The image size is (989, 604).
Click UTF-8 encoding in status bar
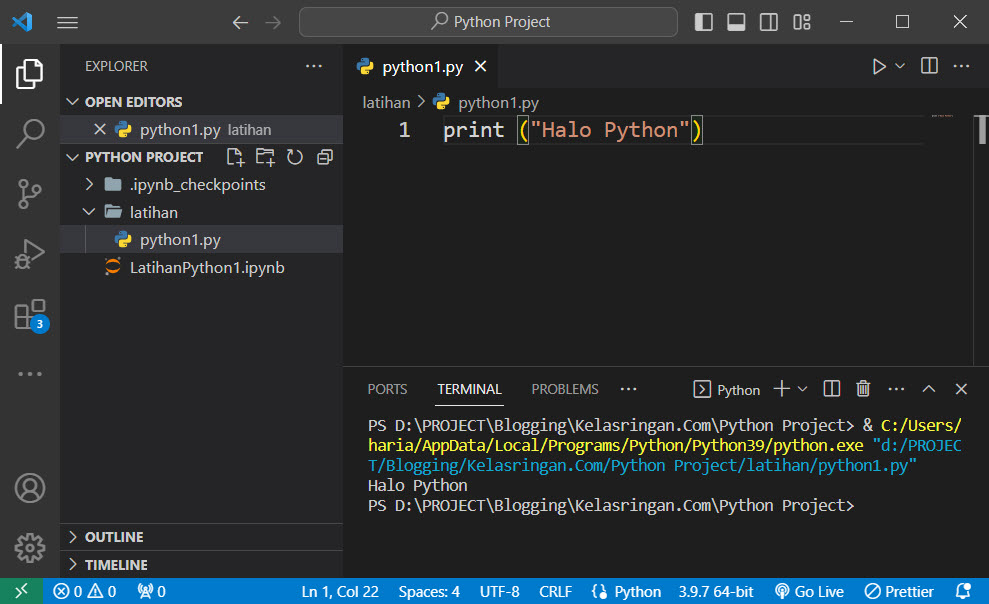(500, 591)
